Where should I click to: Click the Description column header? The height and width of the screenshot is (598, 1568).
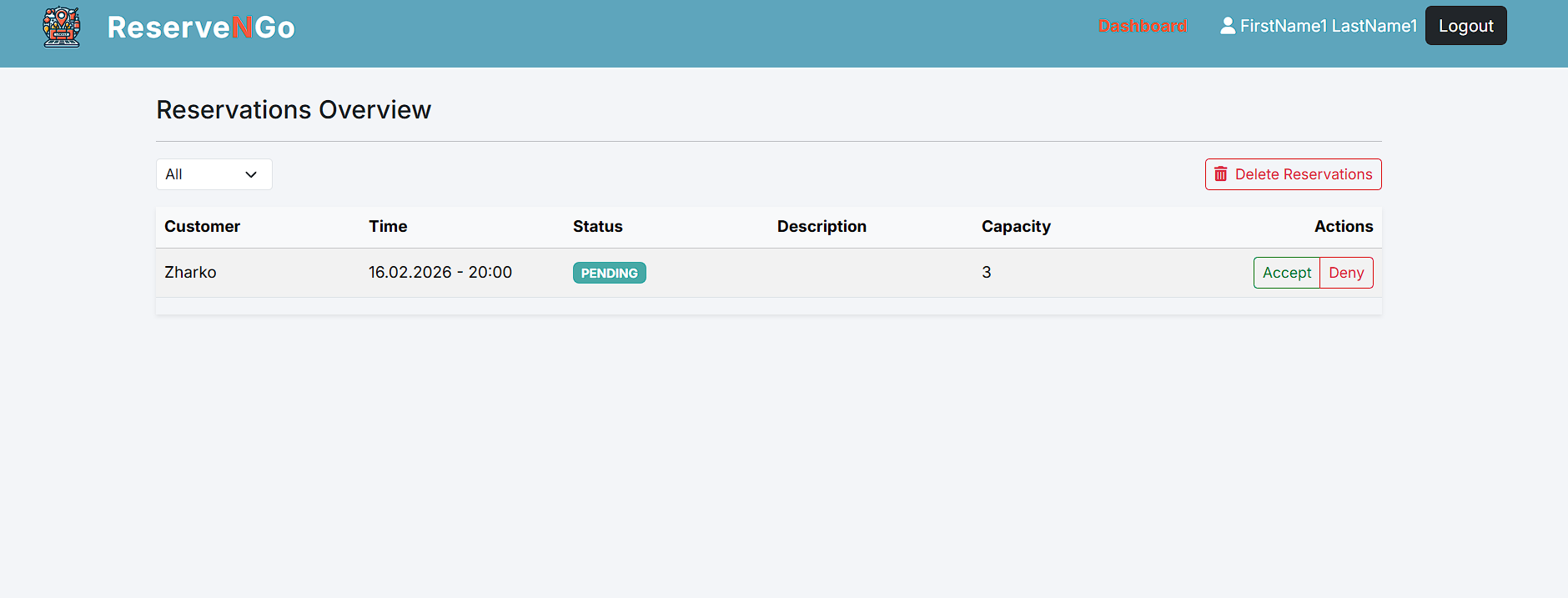(822, 227)
